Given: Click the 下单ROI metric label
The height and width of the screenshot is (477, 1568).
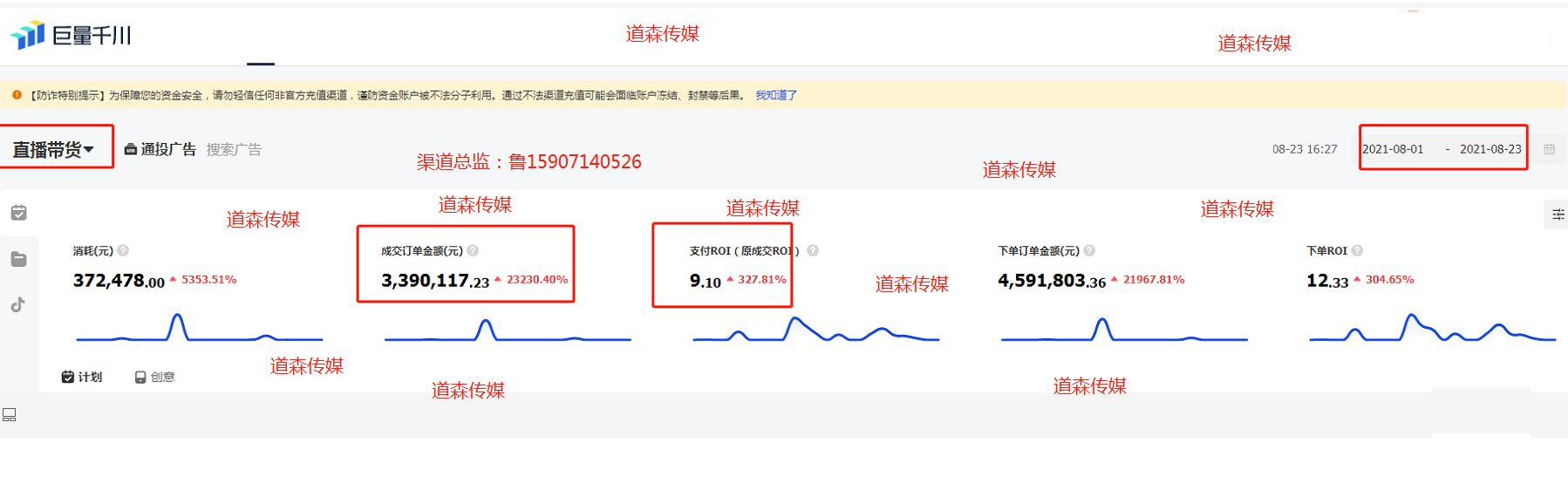Looking at the screenshot, I should [1326, 250].
